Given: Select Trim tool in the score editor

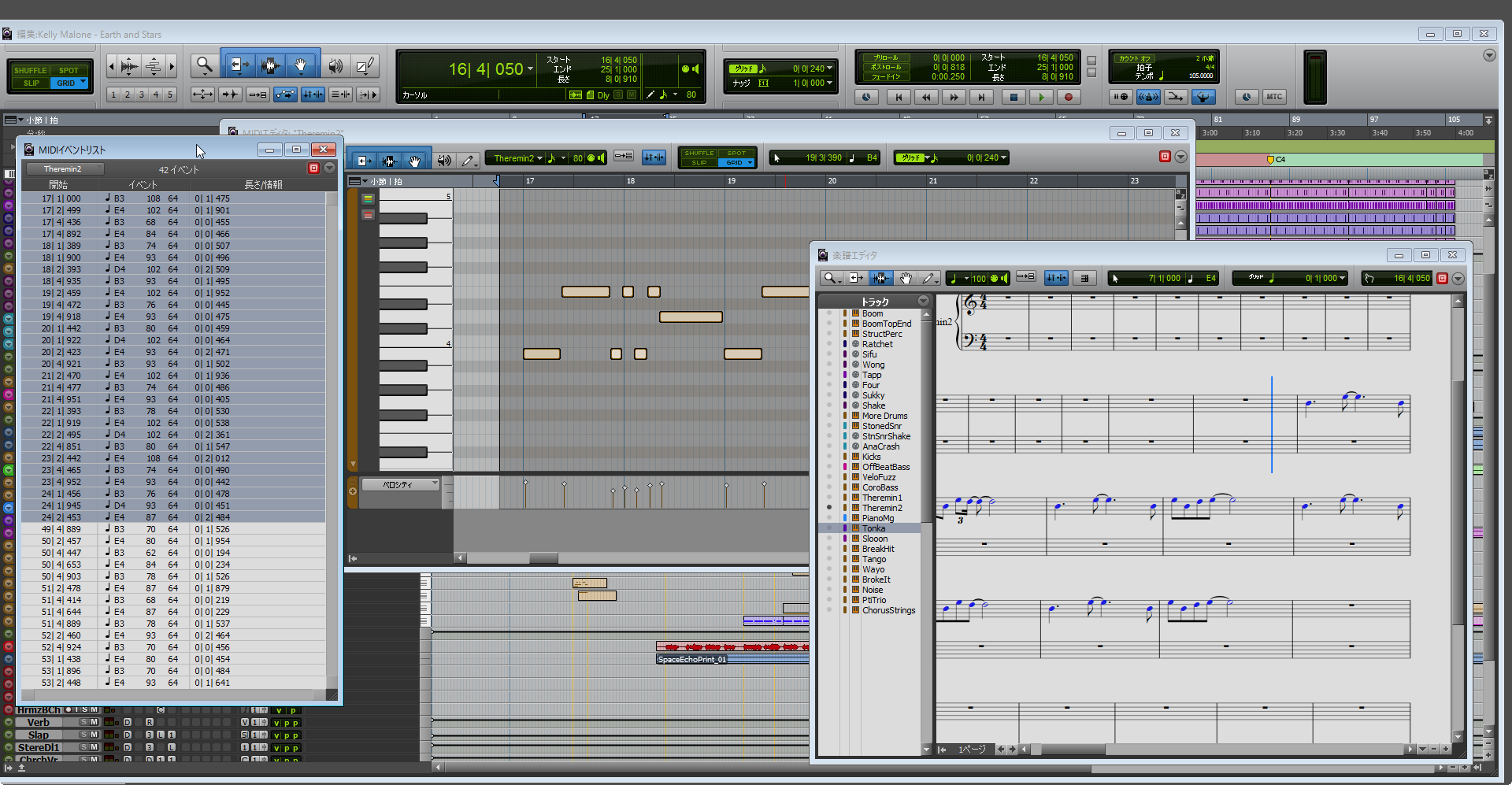Looking at the screenshot, I should 856,278.
